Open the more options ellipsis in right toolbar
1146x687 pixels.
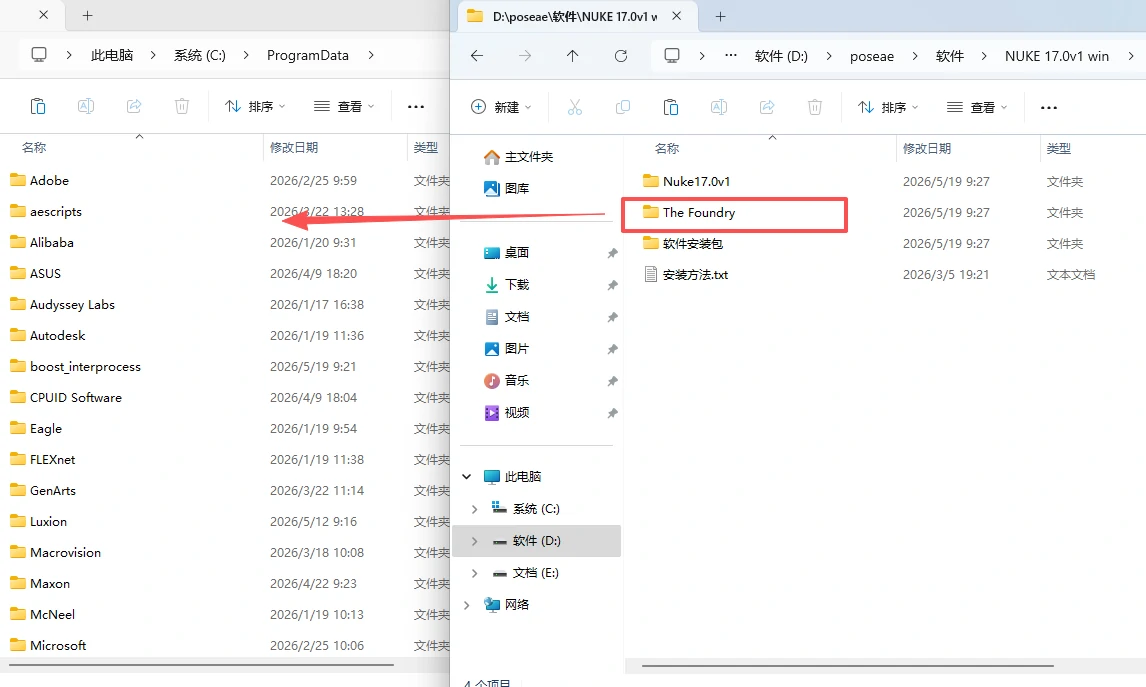click(1049, 107)
